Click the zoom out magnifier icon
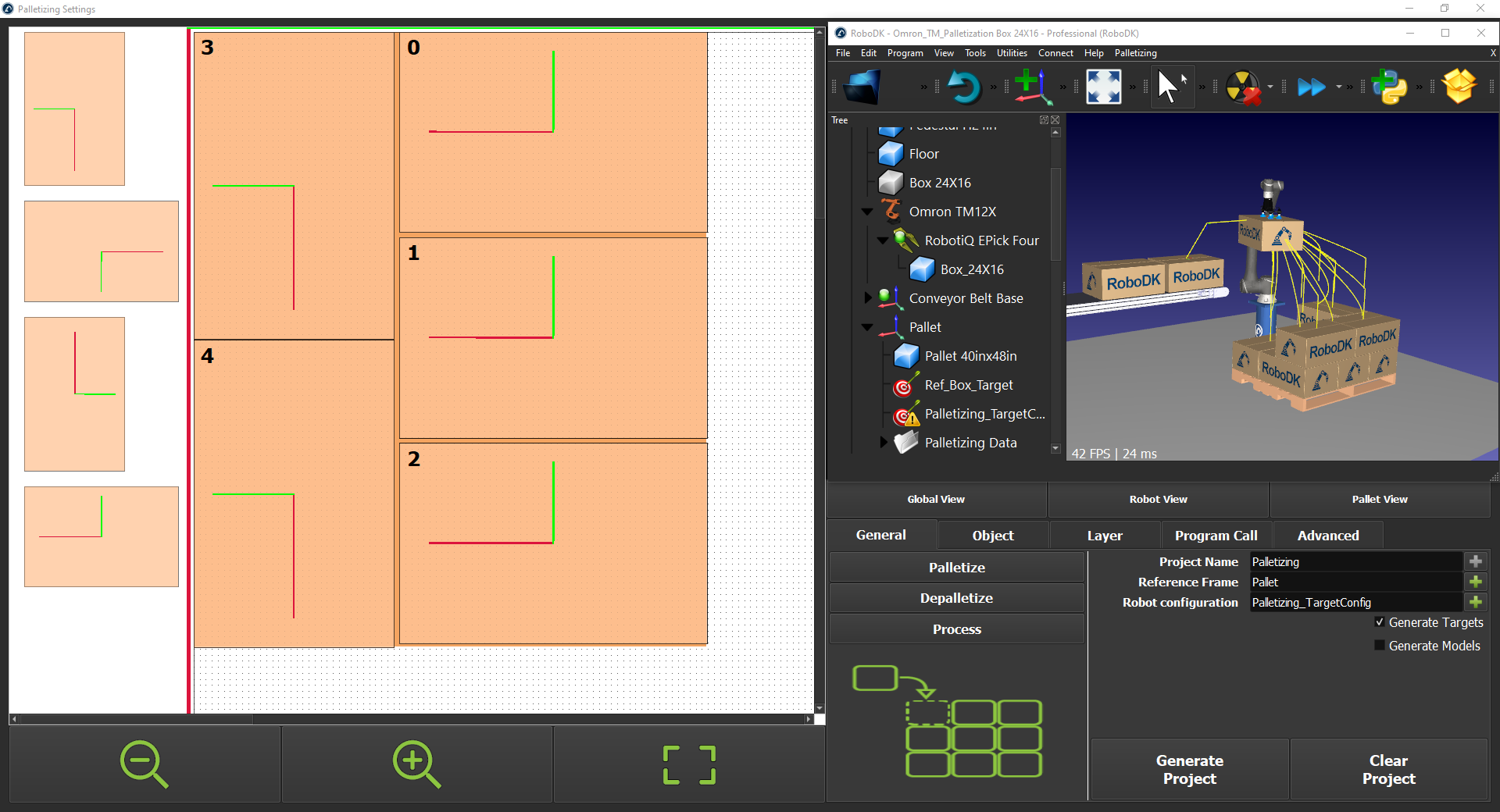Image resolution: width=1500 pixels, height=812 pixels. [x=144, y=764]
